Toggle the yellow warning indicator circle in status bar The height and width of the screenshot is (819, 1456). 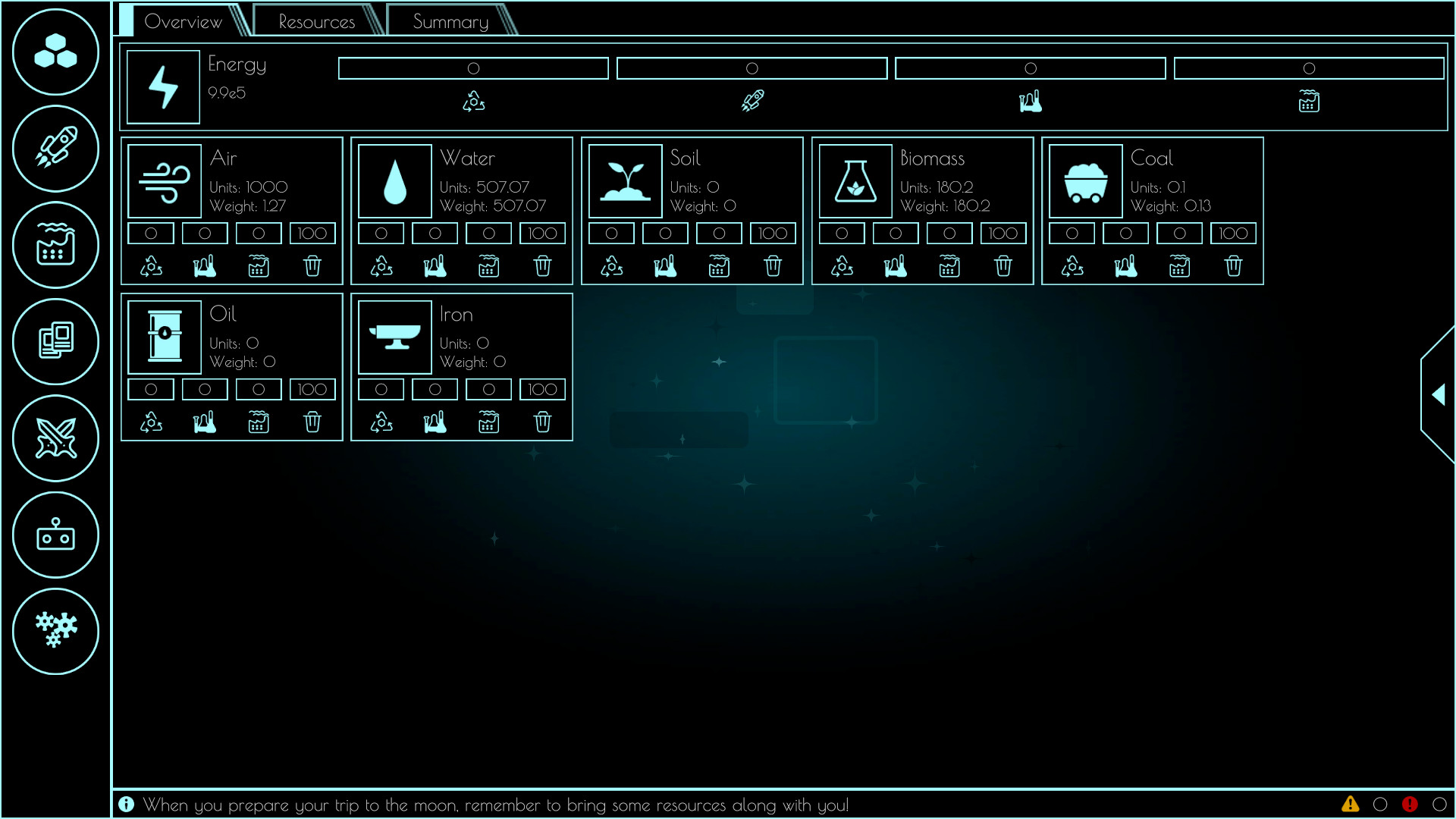[1380, 805]
